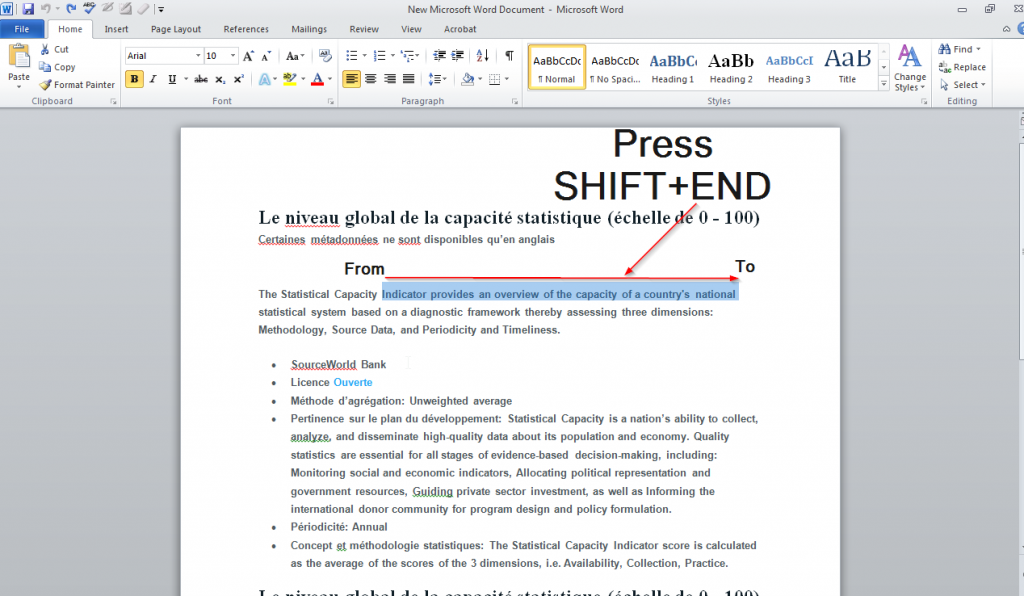The image size is (1024, 596).
Task: Click Text Effects glowing A icon
Action: coord(264,79)
